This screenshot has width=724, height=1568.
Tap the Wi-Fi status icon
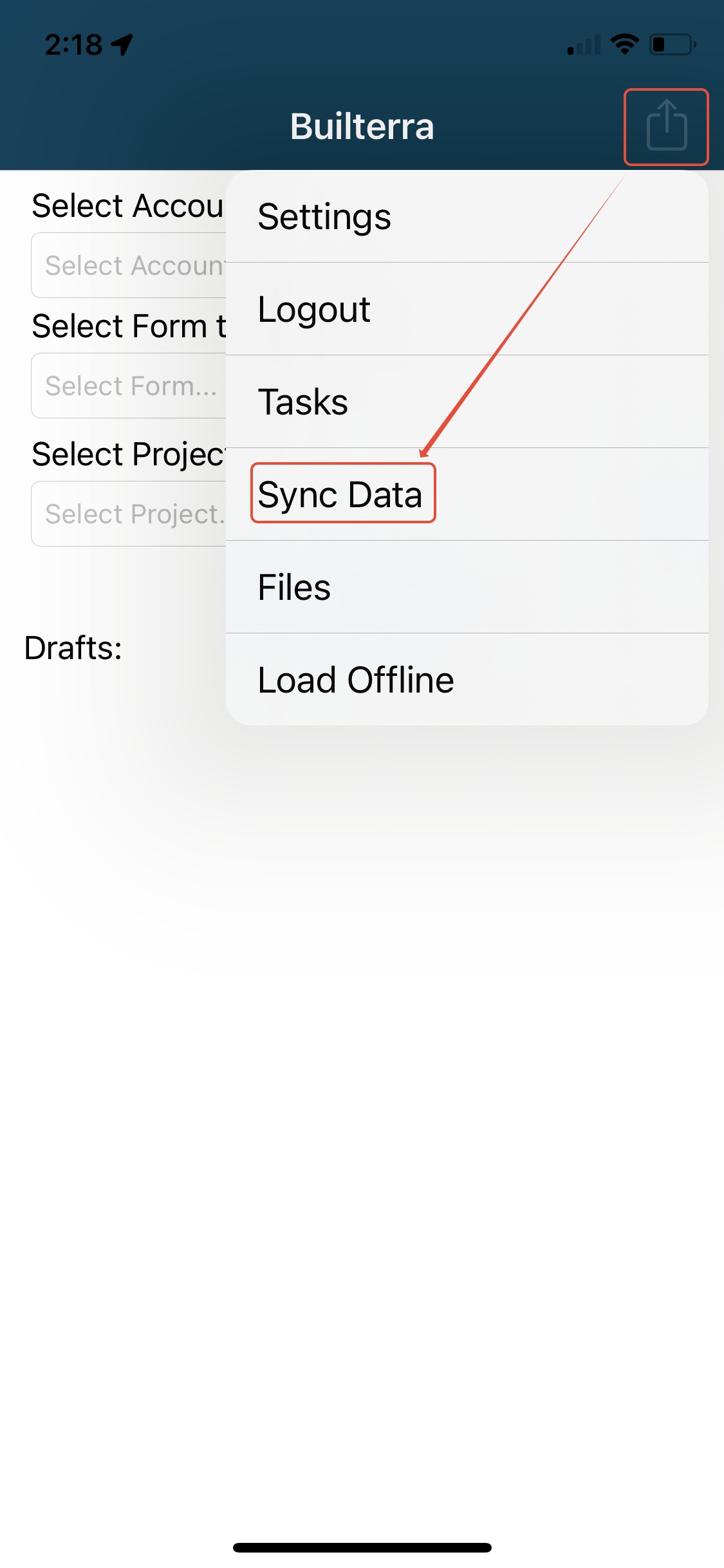(x=624, y=44)
